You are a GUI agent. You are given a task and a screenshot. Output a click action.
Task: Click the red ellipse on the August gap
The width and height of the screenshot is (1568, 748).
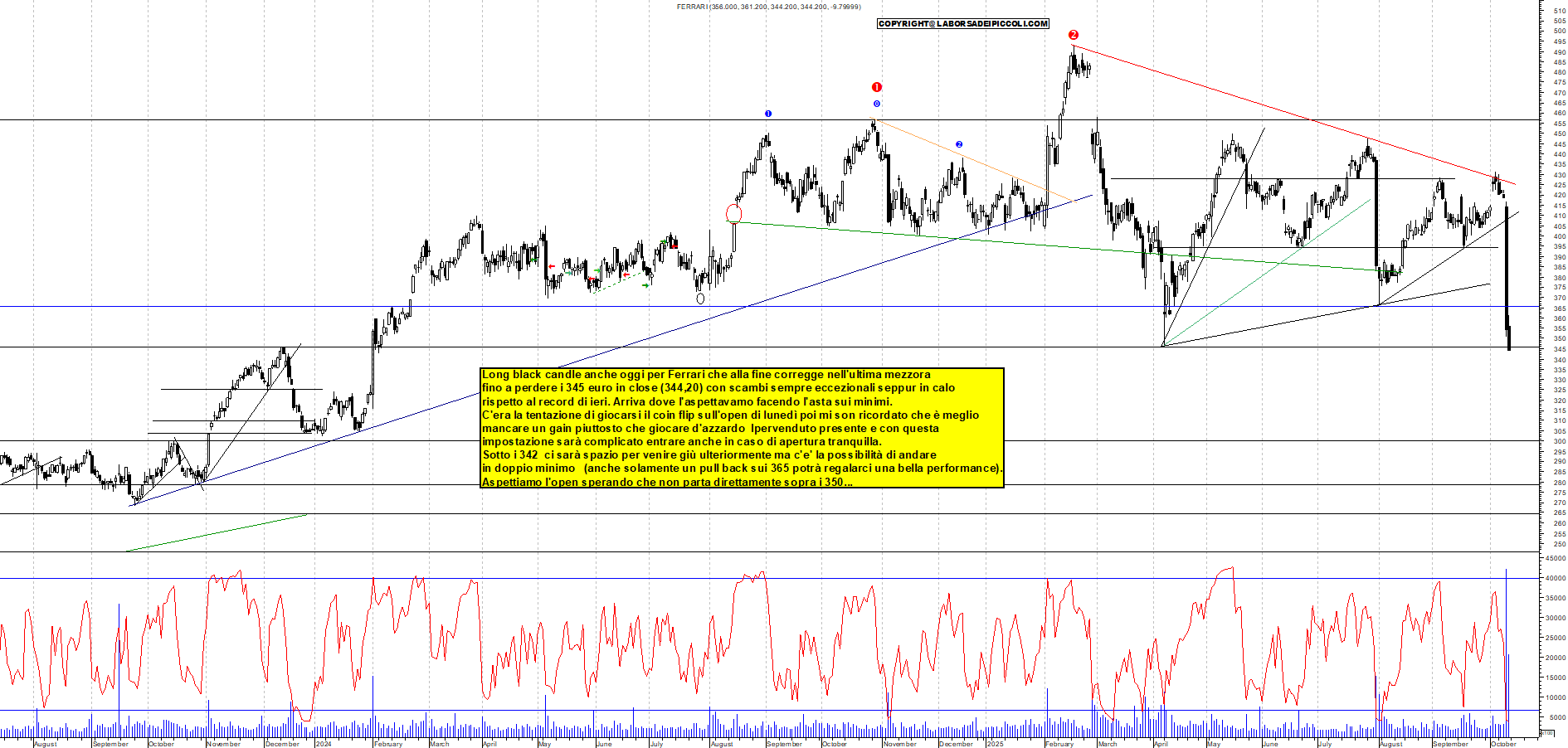733,214
